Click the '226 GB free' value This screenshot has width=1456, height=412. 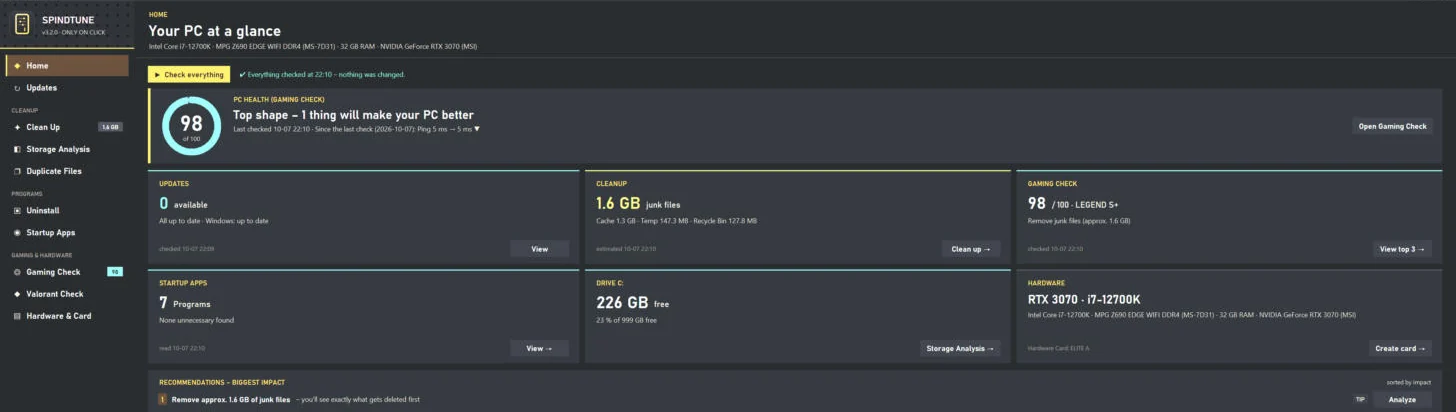coord(633,302)
